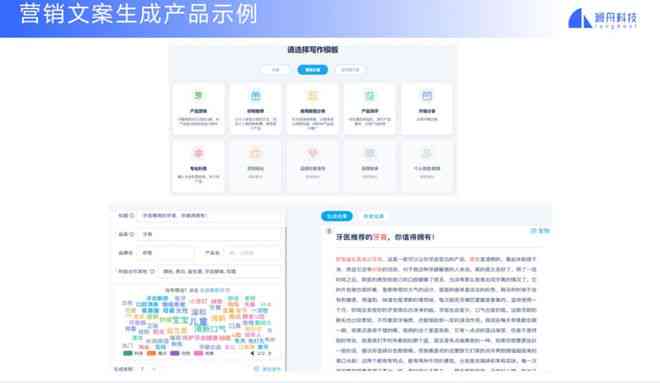Go to next word cloud page arrow
The width and height of the screenshot is (660, 383).
point(270,354)
